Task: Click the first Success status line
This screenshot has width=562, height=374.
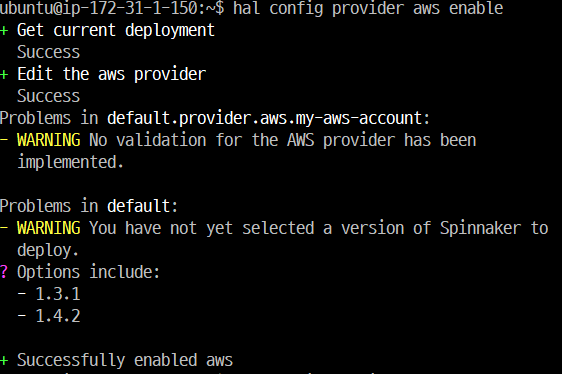Action: (x=49, y=52)
